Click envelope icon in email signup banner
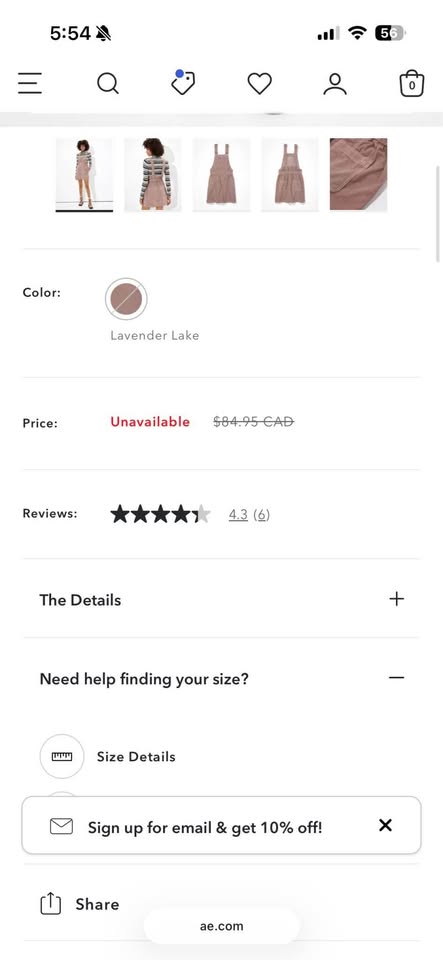 pos(61,826)
